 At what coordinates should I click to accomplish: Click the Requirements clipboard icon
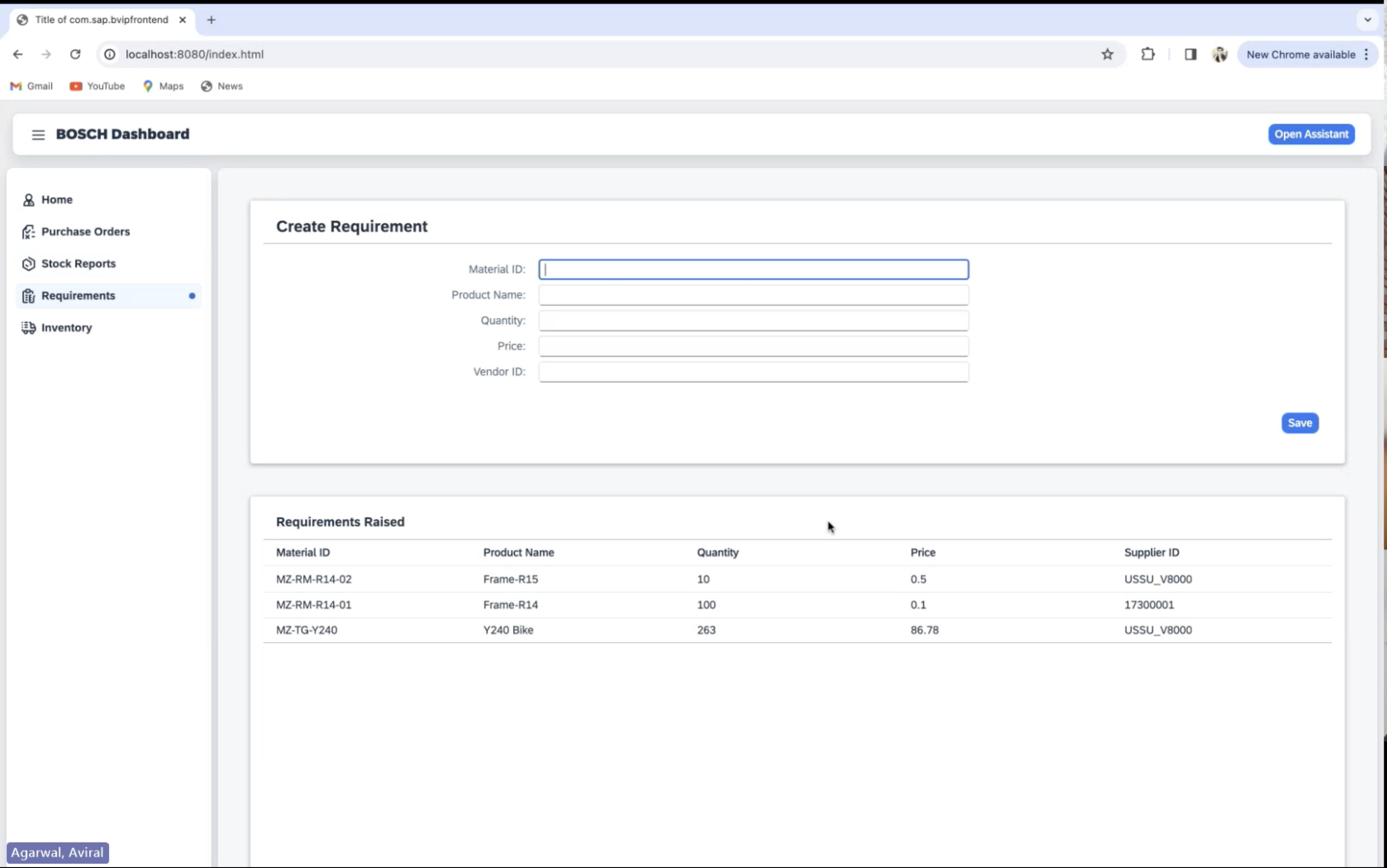[x=28, y=296]
